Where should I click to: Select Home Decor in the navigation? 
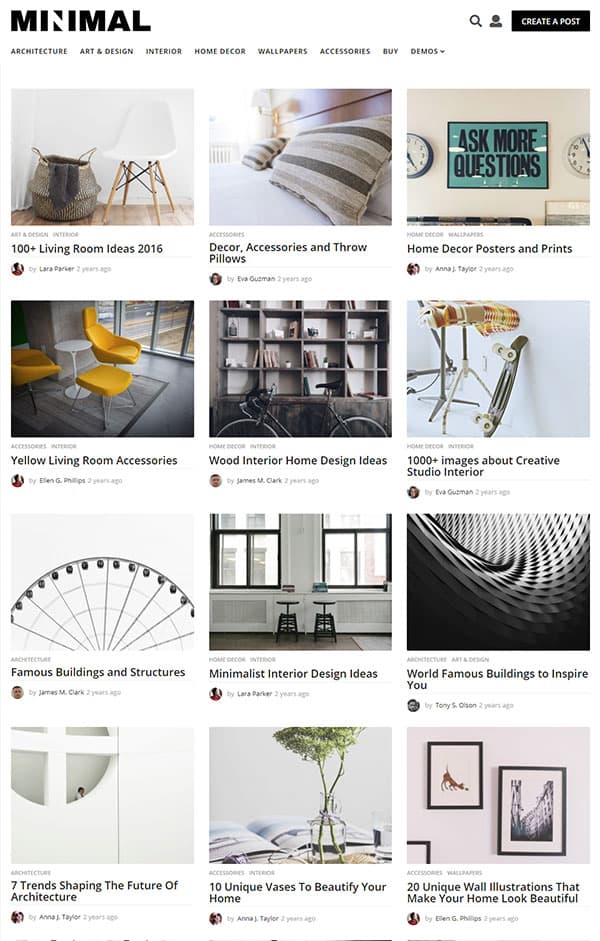click(x=220, y=52)
